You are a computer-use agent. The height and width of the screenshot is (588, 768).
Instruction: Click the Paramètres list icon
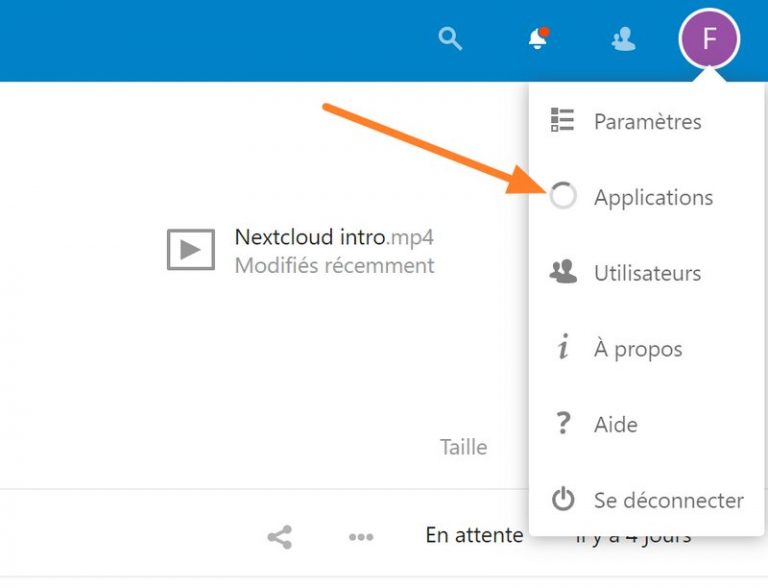(x=562, y=120)
